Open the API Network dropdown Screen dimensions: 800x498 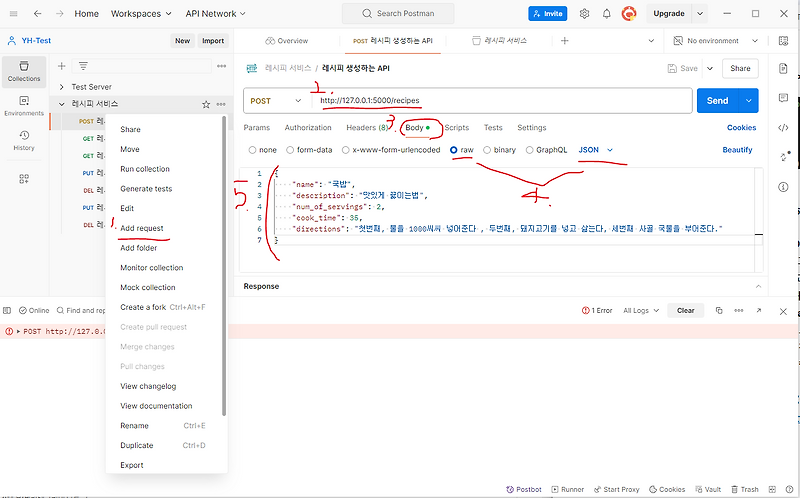[215, 14]
